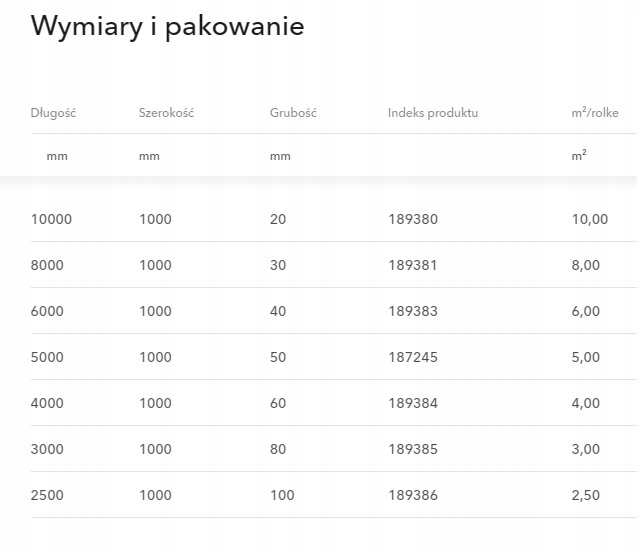
Task: Click length value 6000
Action: 47,311
